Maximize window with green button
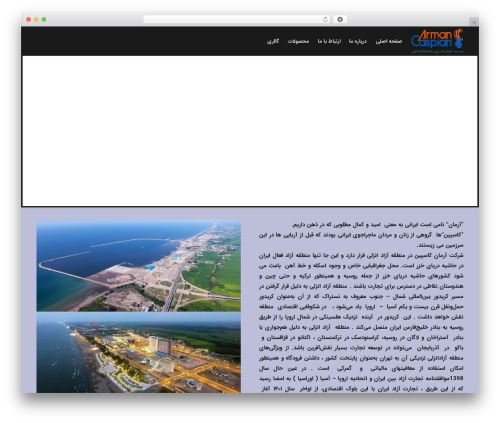500x423 pixels. (44, 19)
